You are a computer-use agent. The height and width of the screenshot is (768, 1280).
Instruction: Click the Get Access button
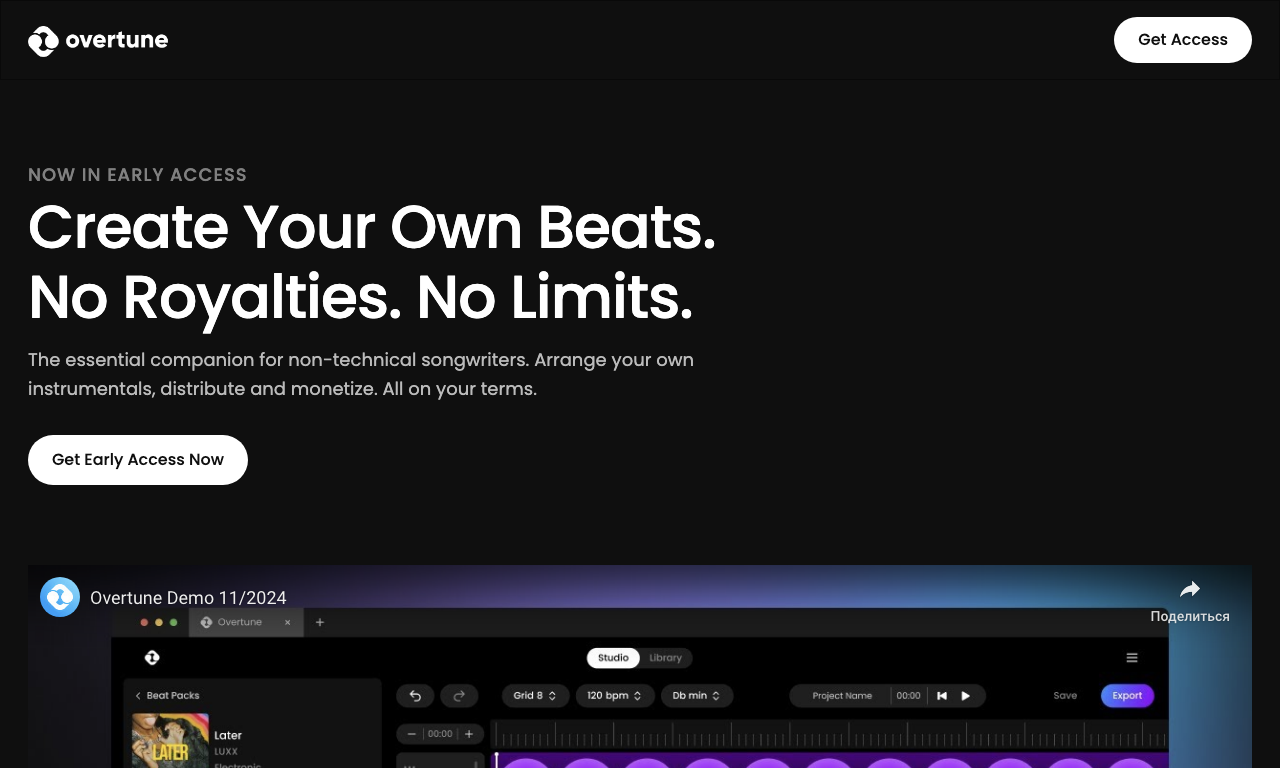[x=1183, y=40]
